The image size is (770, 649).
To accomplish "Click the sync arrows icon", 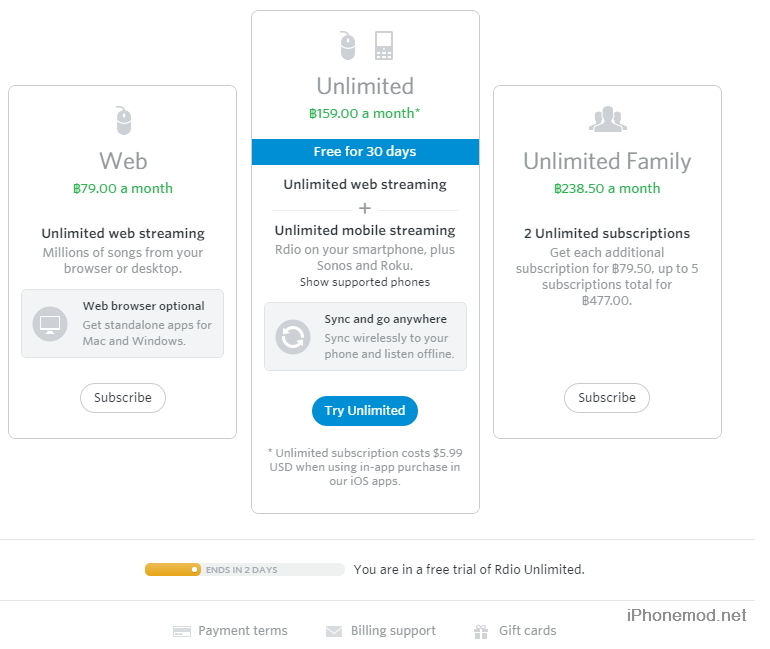I will (x=293, y=337).
